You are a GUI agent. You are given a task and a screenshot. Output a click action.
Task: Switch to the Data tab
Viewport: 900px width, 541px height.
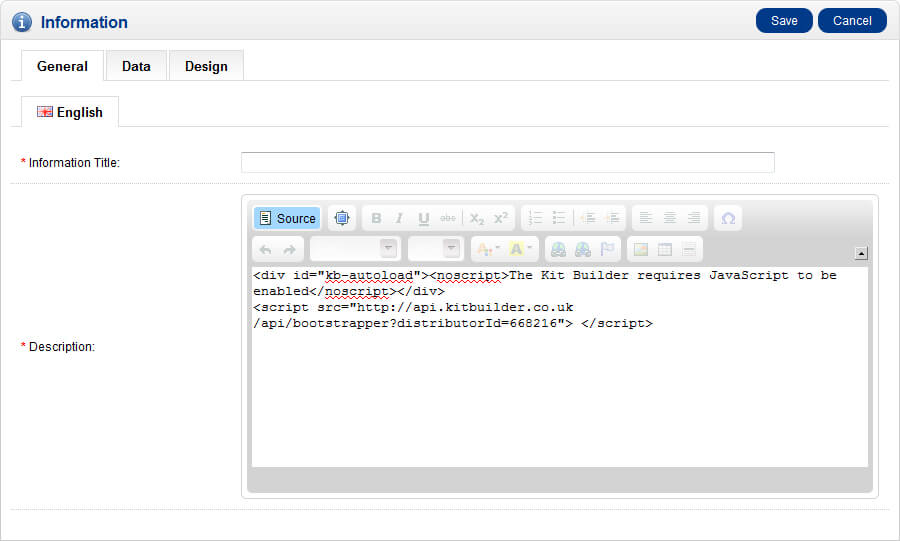[136, 66]
